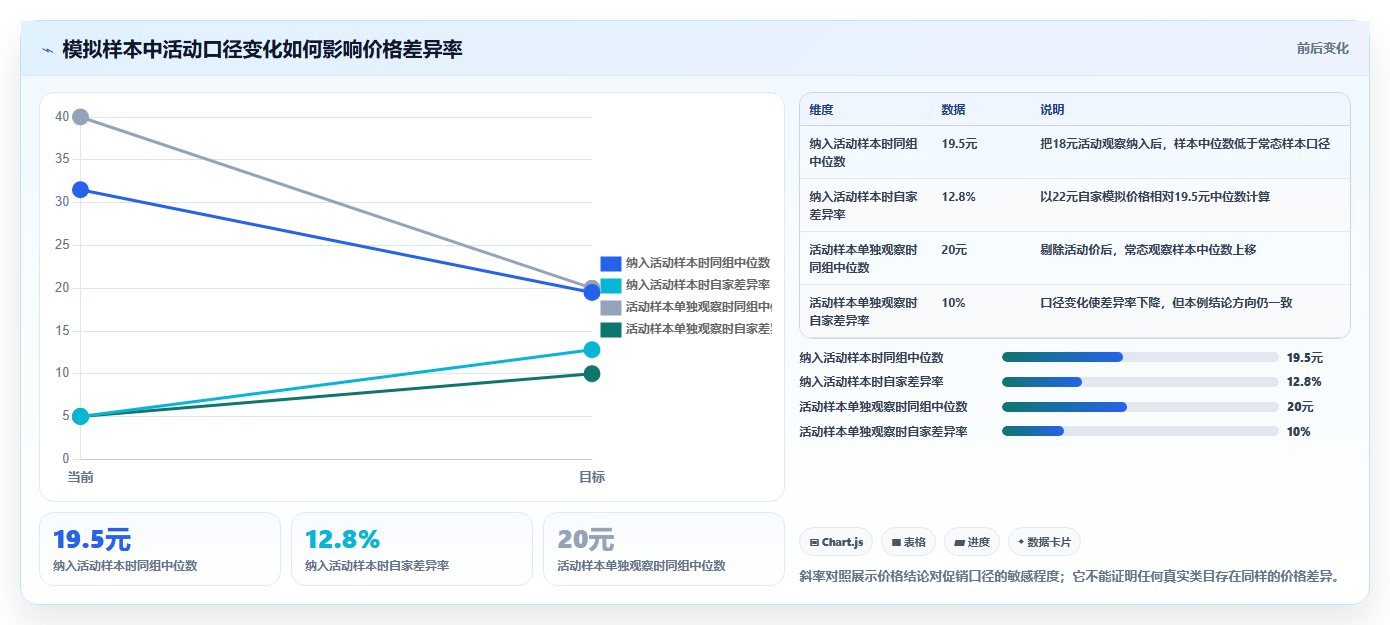The image size is (1390, 625).
Task: Click the 当前 x-axis label
Action: pyautogui.click(x=81, y=477)
